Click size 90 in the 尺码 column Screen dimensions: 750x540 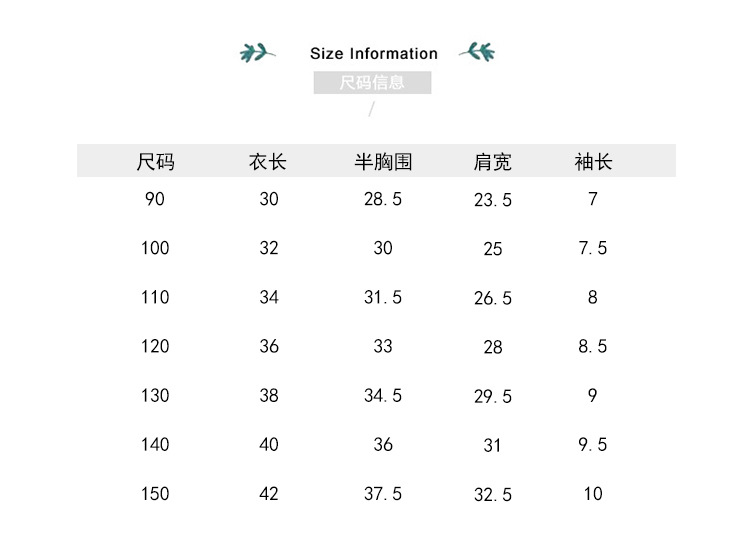[x=155, y=199]
